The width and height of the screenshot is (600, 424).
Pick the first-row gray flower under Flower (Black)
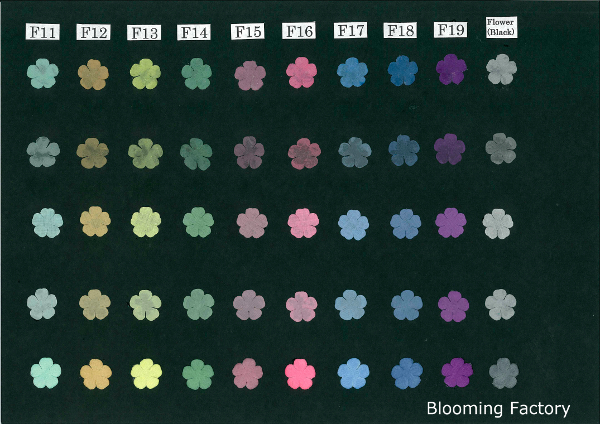tap(501, 69)
